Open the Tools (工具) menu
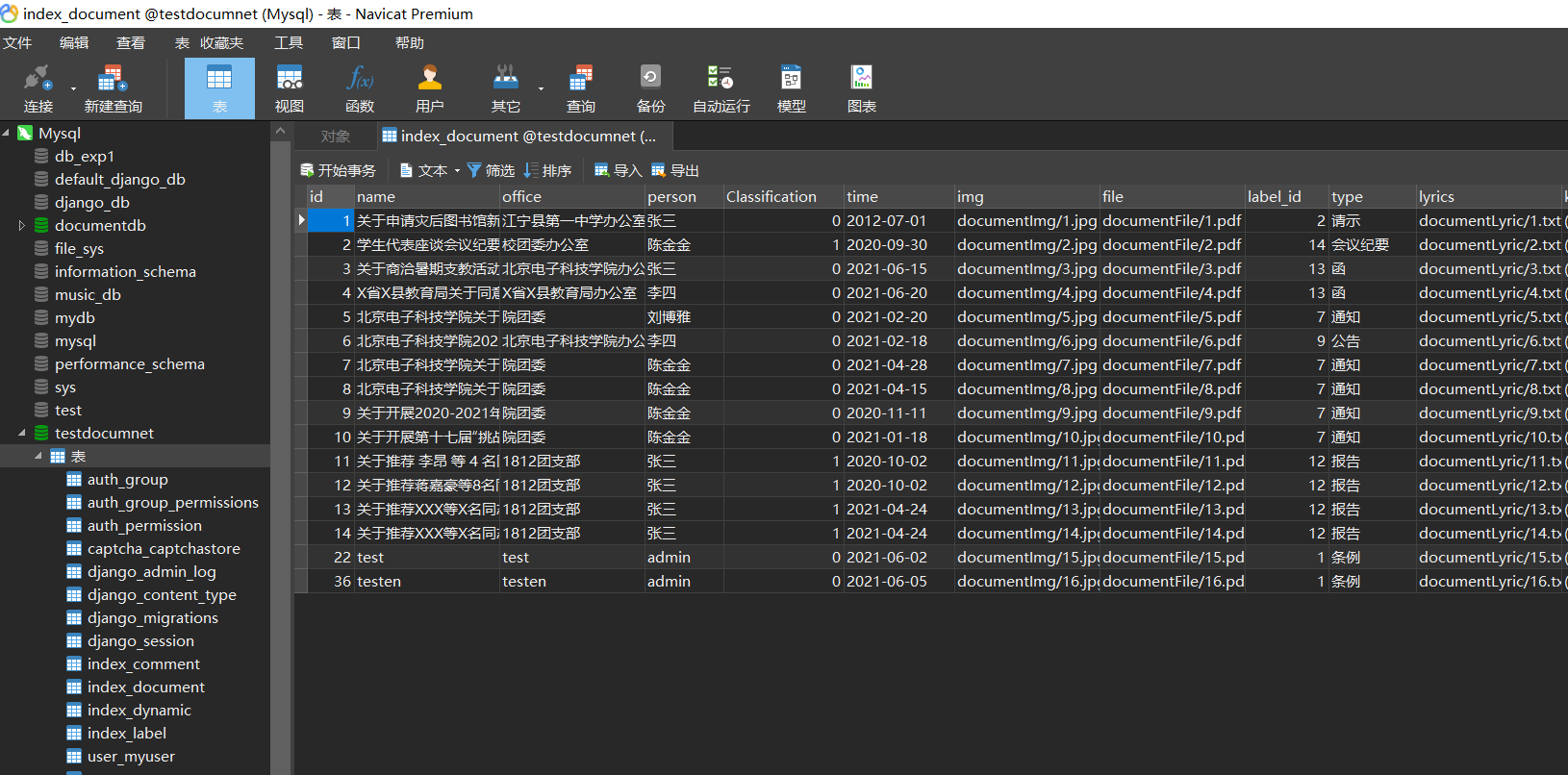 [x=289, y=43]
